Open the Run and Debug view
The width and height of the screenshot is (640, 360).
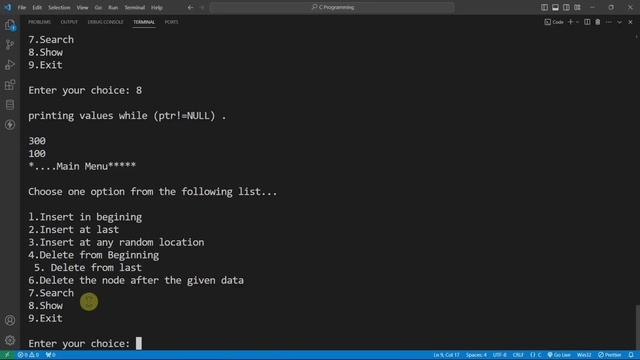(x=10, y=65)
